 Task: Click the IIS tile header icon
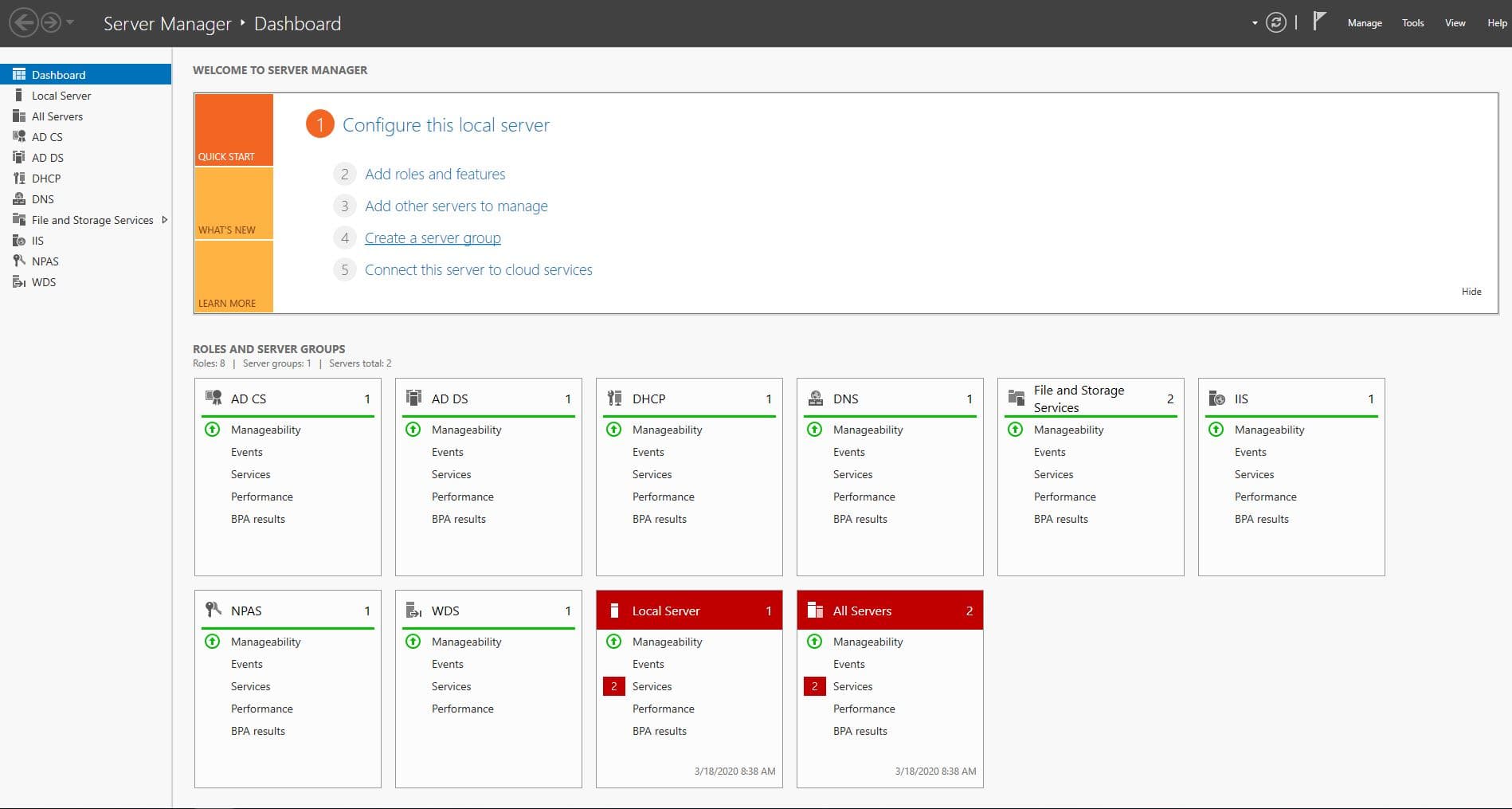1217,398
